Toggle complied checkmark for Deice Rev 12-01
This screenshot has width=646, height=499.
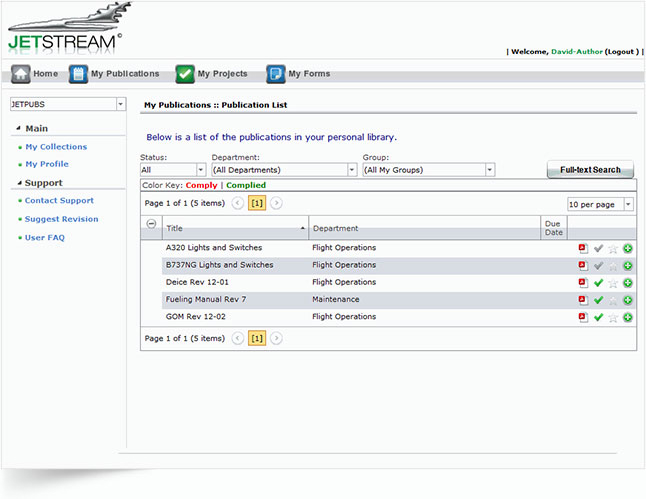pos(598,283)
